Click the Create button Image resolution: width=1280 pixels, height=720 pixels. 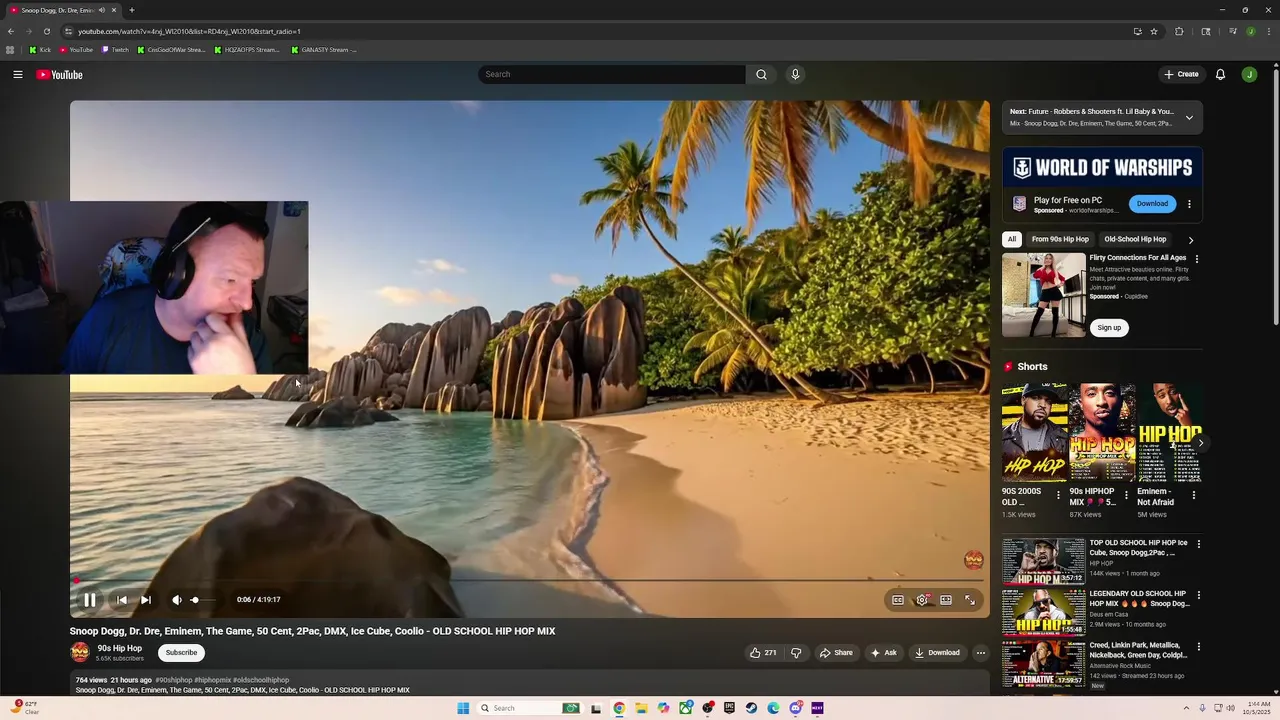(x=1181, y=74)
